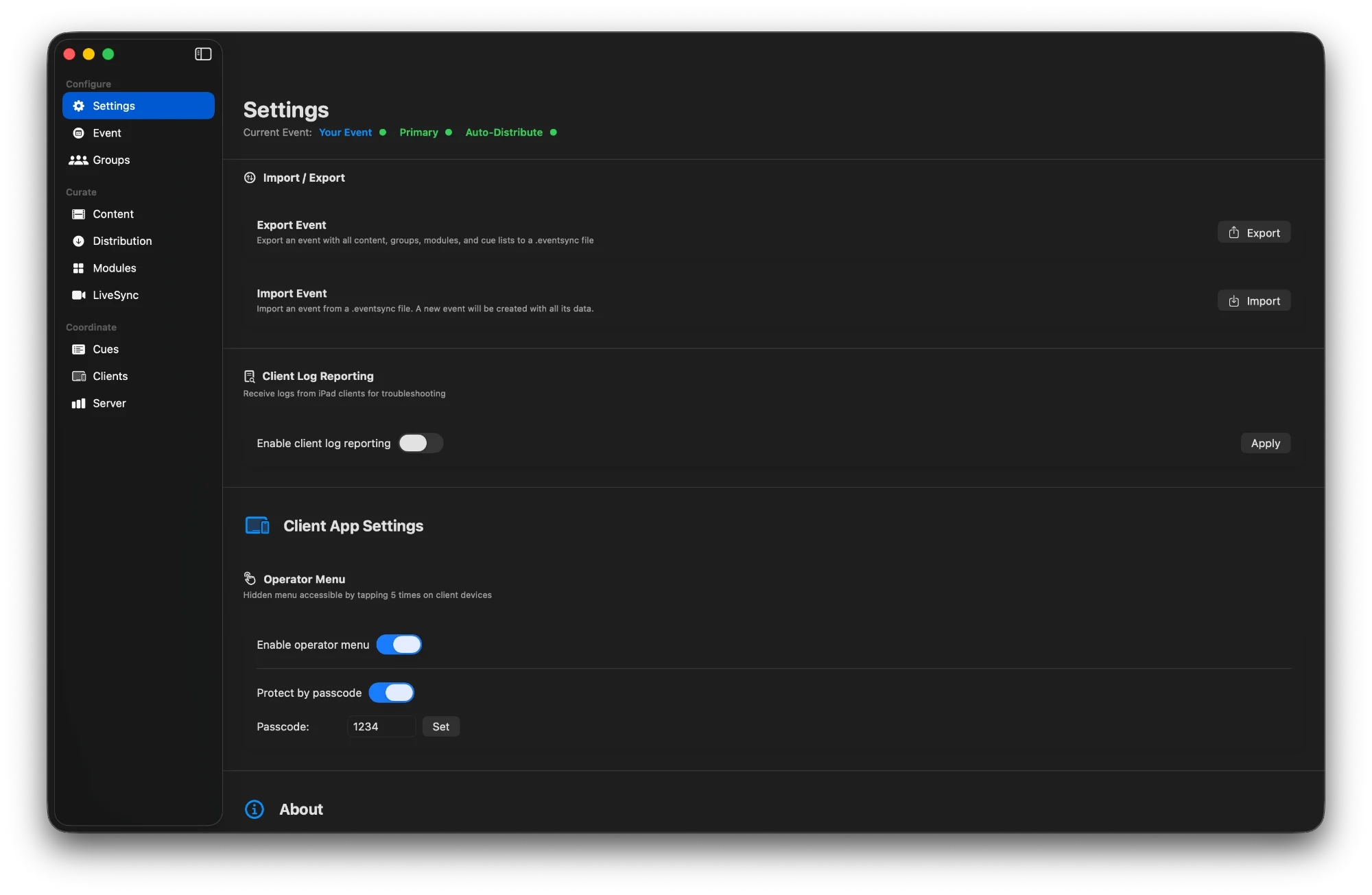Enable client log reporting
This screenshot has height=895, width=1372.
(420, 443)
